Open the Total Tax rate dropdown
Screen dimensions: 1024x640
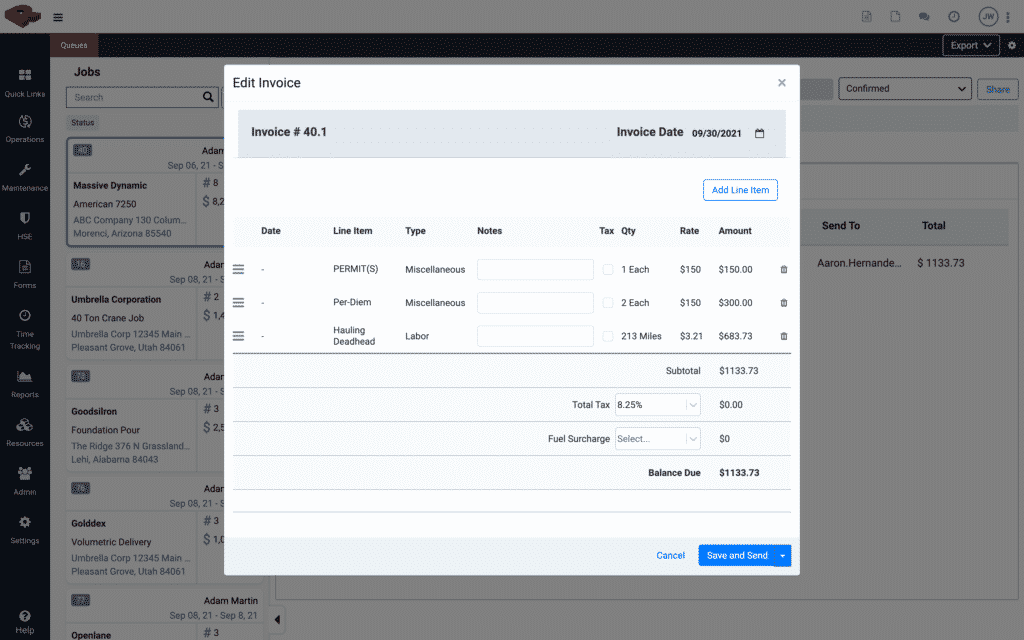click(x=657, y=404)
